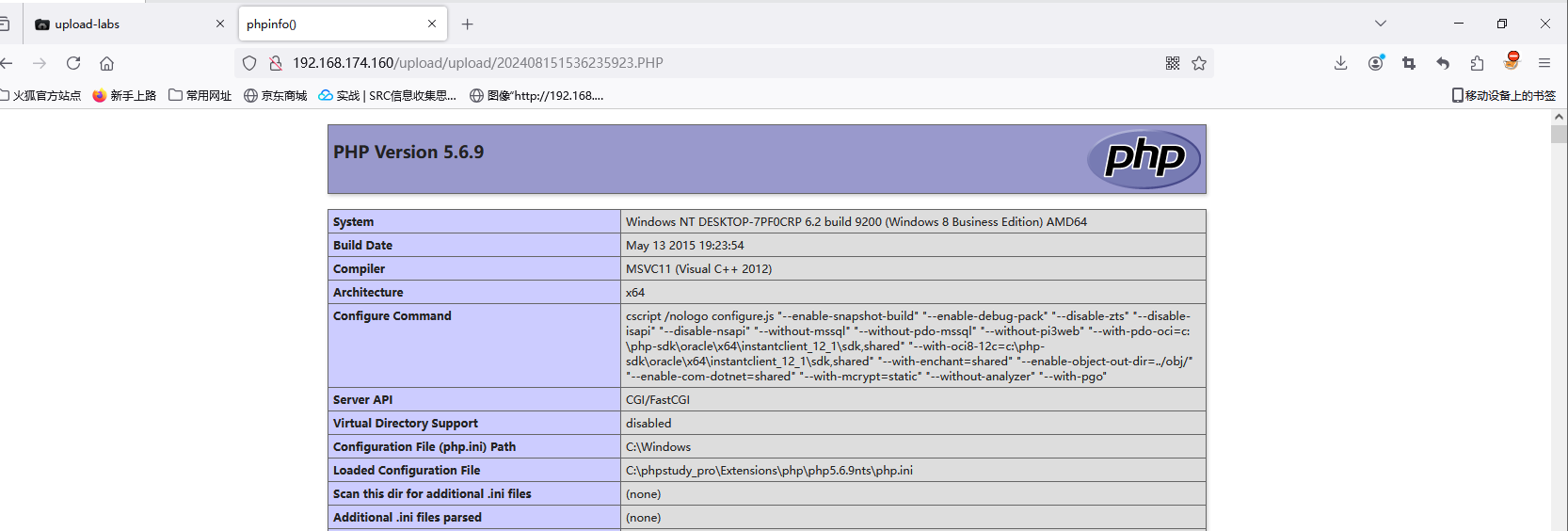Viewport: 1568px width, 531px height.
Task: Open 移动设备上的书签 folder
Action: point(1504,95)
